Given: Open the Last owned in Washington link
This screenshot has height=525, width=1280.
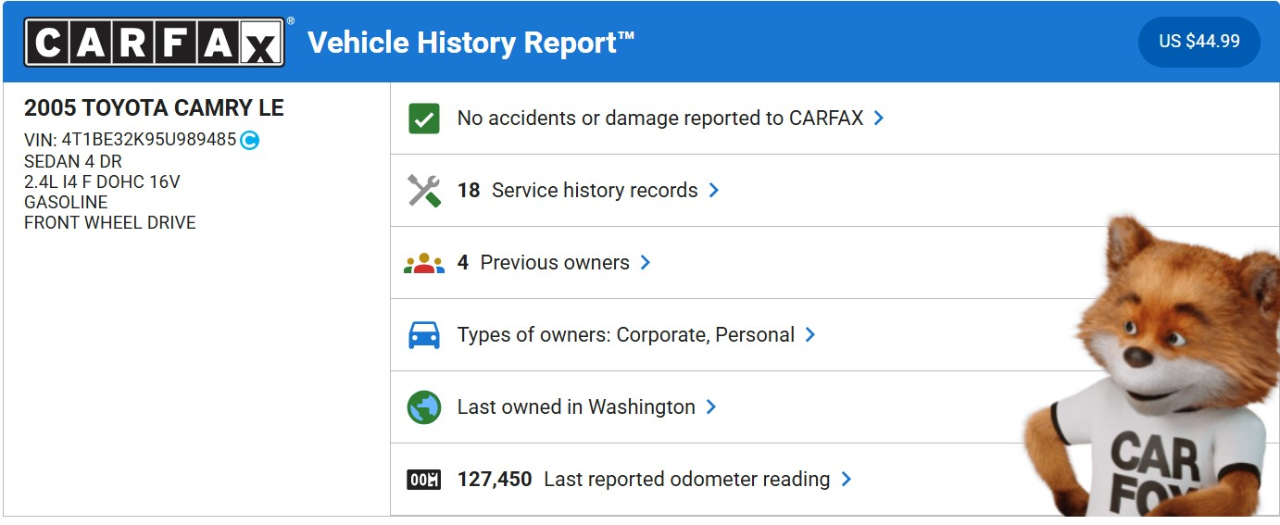Looking at the screenshot, I should [x=576, y=407].
